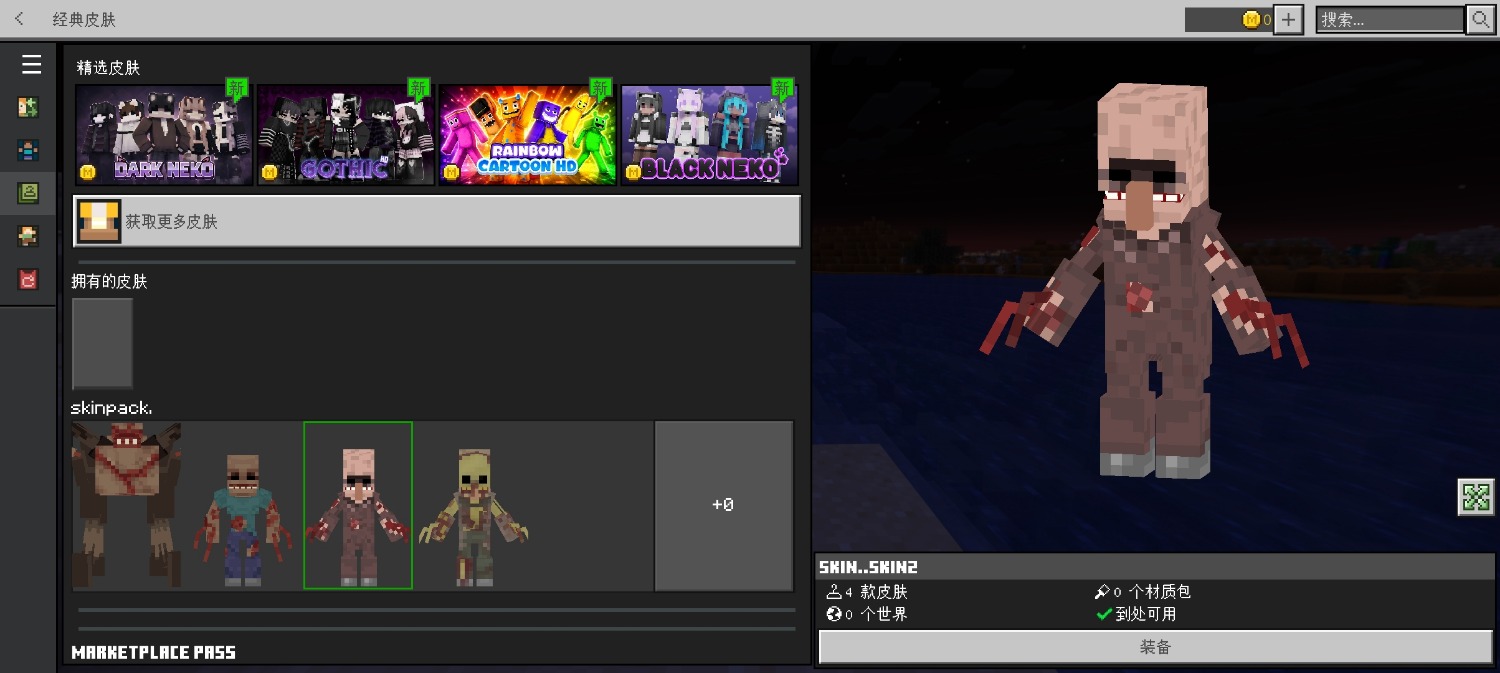Click the 获取更多皮肤 button
1500x673 pixels.
click(437, 221)
